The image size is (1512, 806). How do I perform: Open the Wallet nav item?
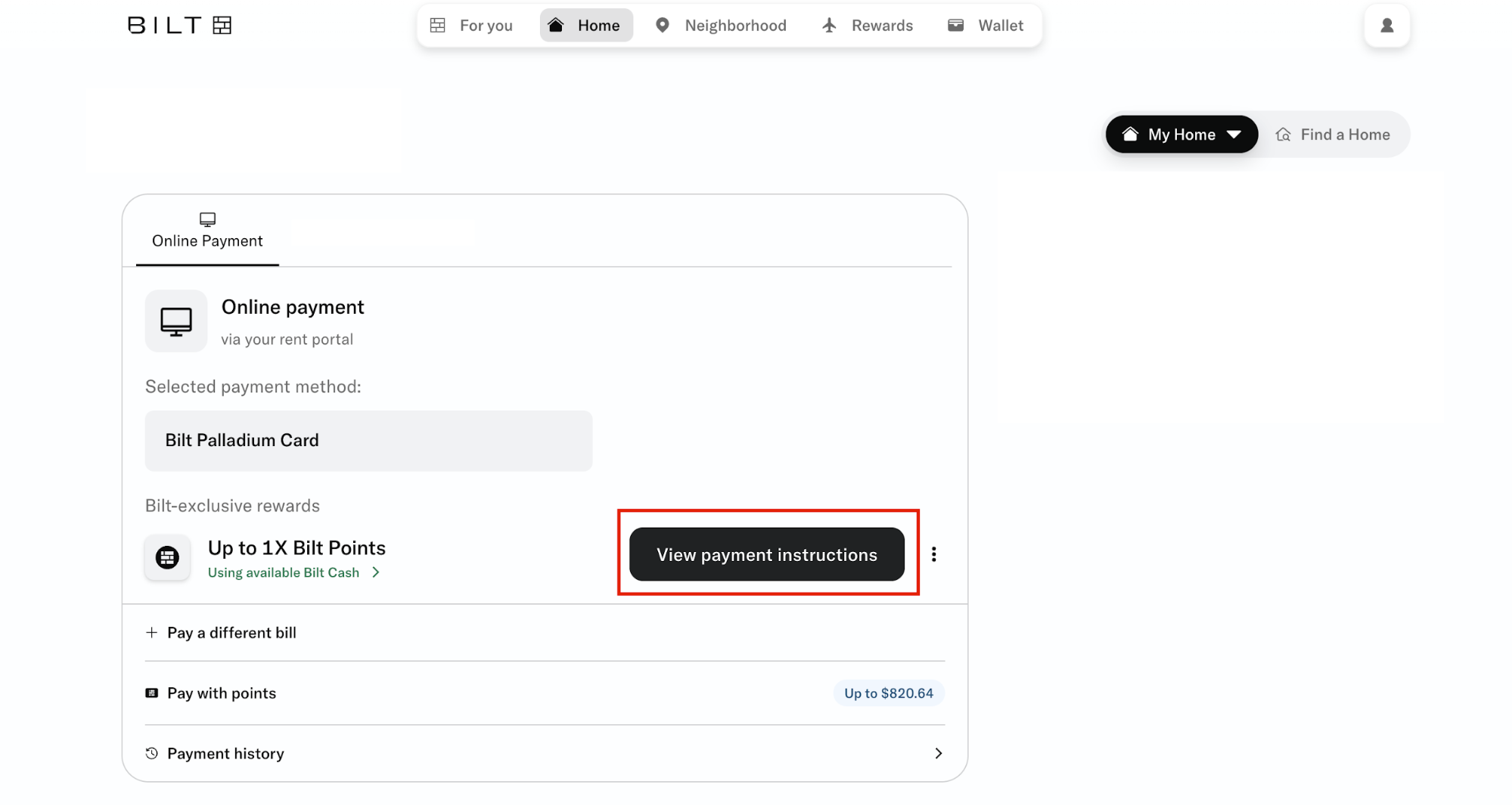pyautogui.click(x=986, y=25)
